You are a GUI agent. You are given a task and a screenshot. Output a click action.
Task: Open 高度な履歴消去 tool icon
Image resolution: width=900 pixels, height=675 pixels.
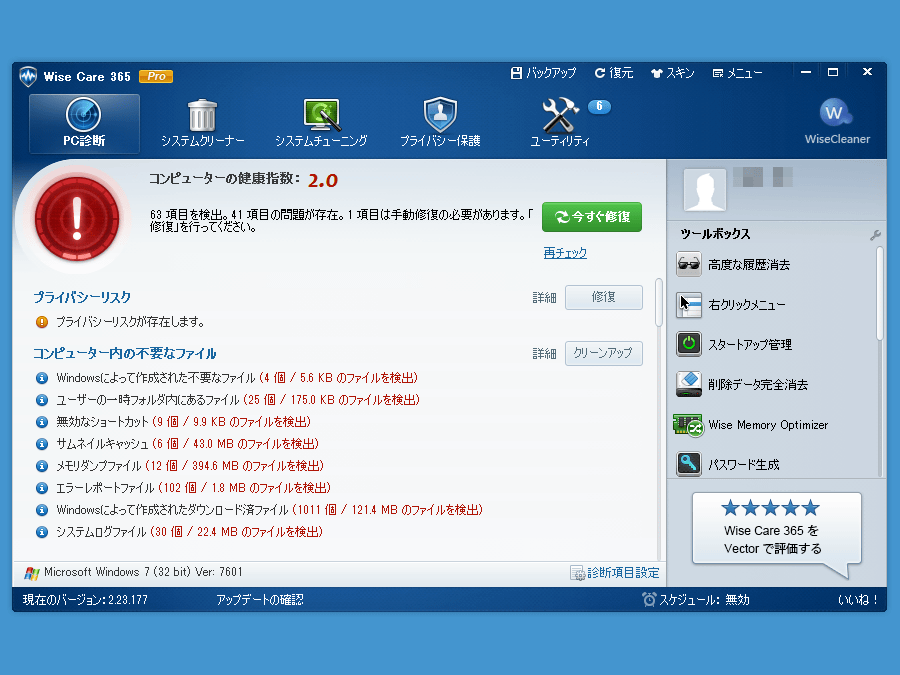tap(688, 265)
